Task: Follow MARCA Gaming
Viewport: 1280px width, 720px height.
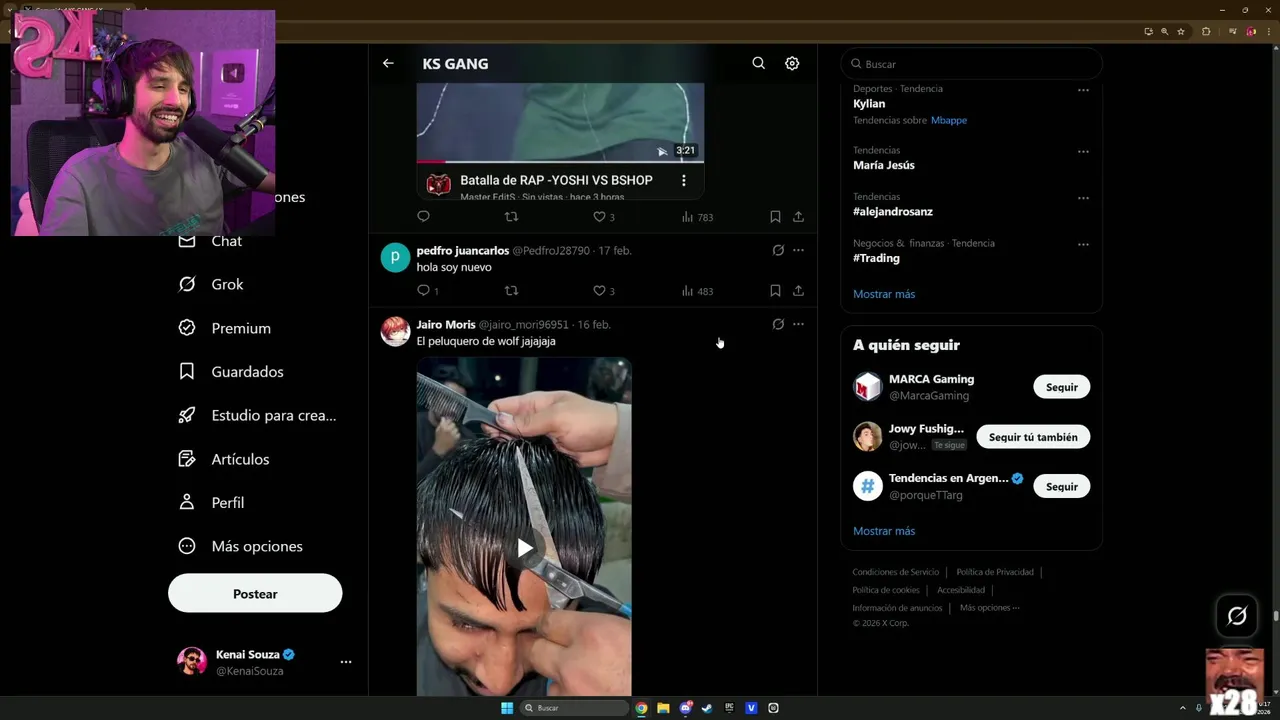Action: click(x=1062, y=387)
